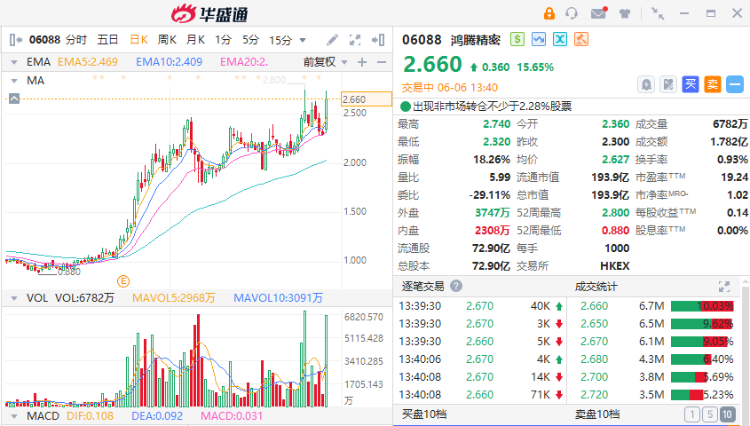Click the current price 2.660
Screen dimensions: 750x426
(x=432, y=64)
